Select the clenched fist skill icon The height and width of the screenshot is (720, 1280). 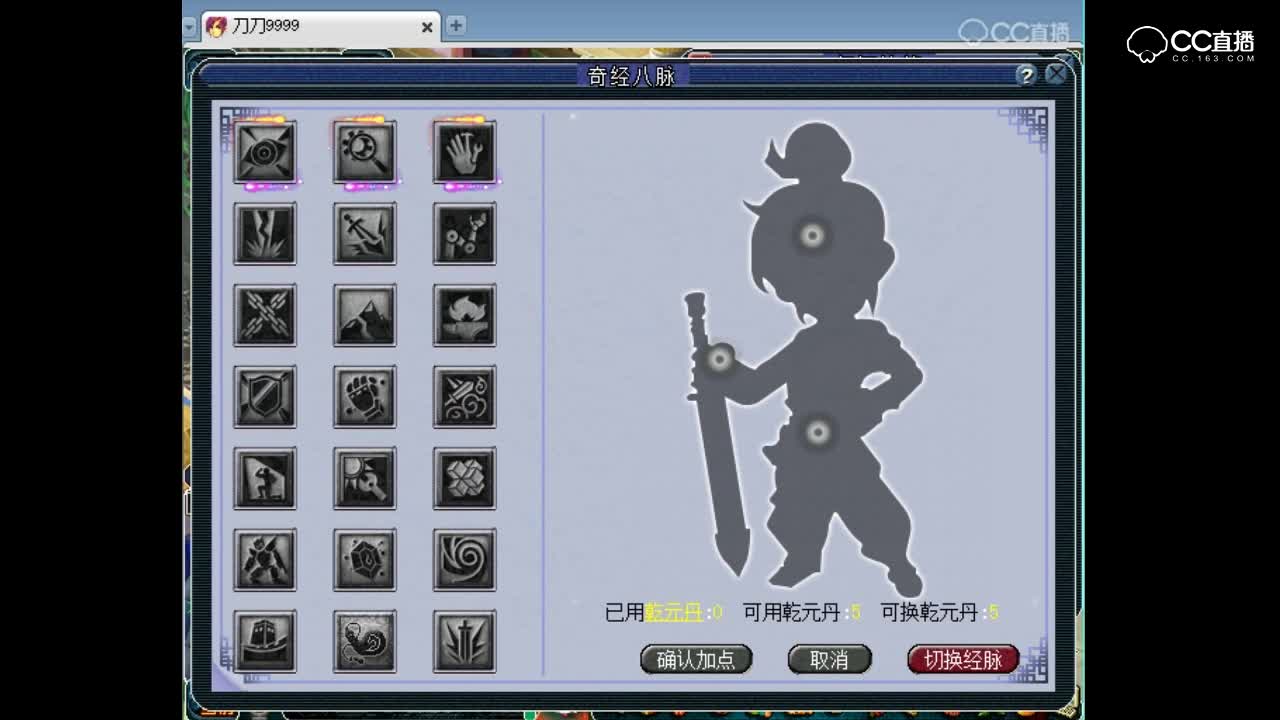point(365,397)
